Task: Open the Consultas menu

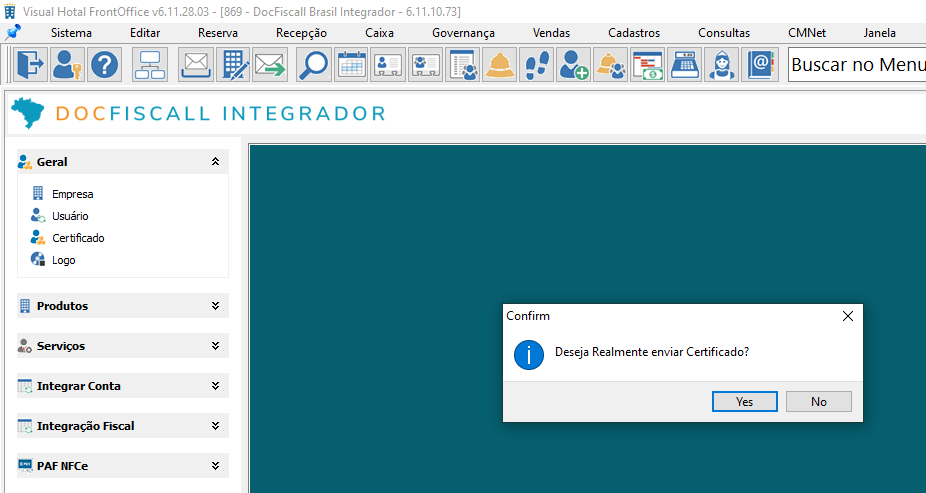Action: click(x=724, y=33)
